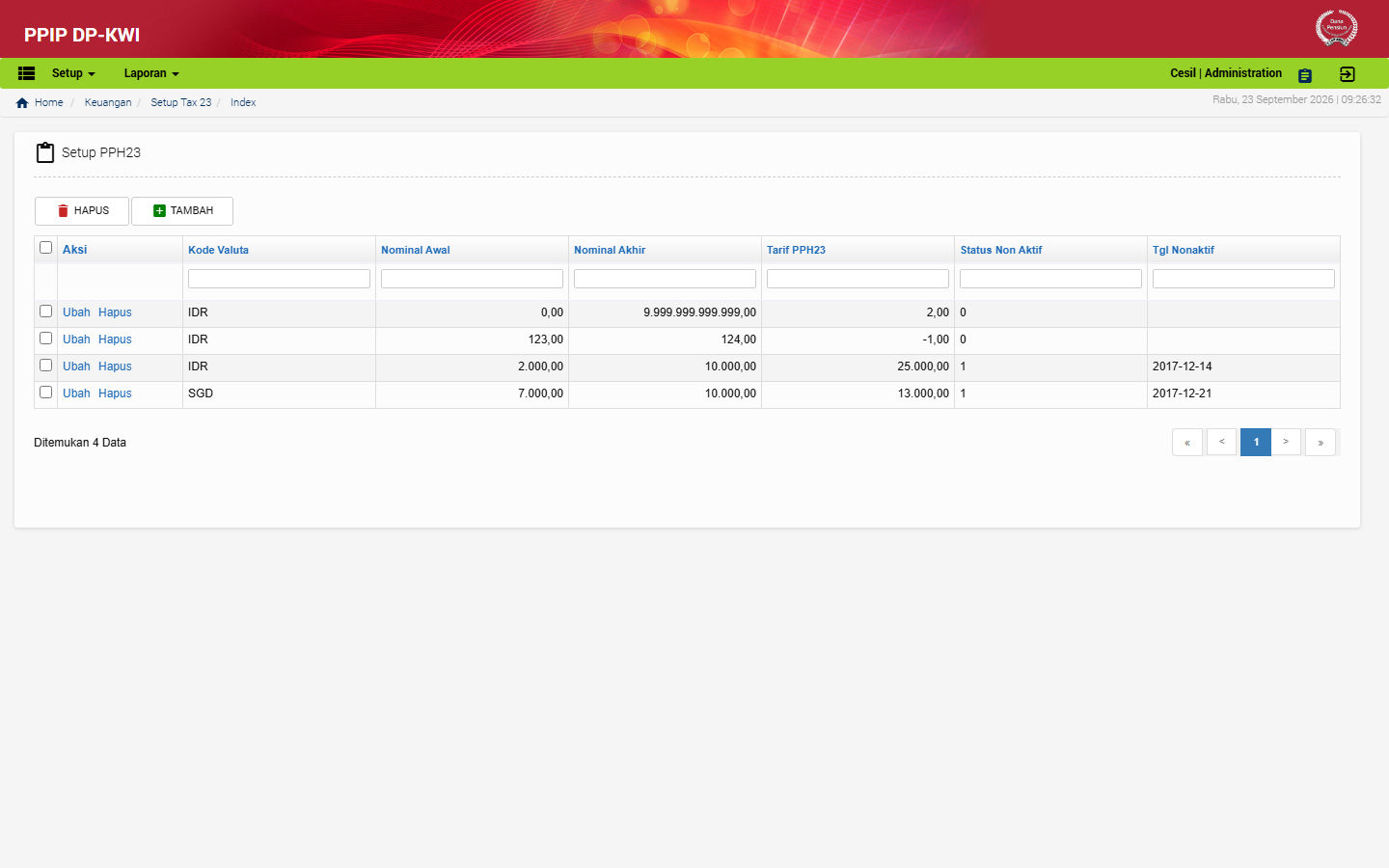Click the Cesil | Administration user label
This screenshot has width=1389, height=868.
(1226, 73)
